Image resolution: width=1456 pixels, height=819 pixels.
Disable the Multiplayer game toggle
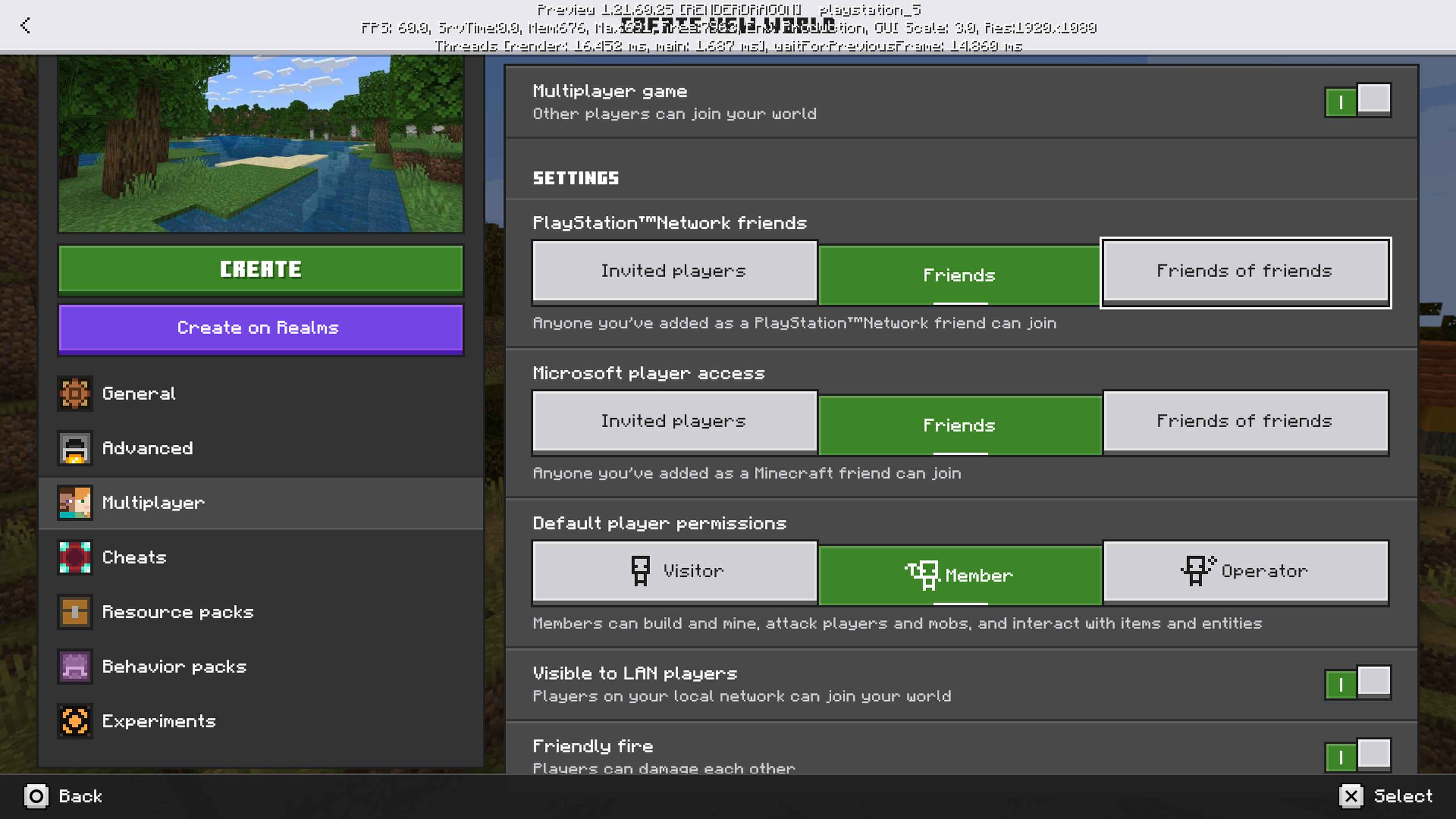(1358, 101)
